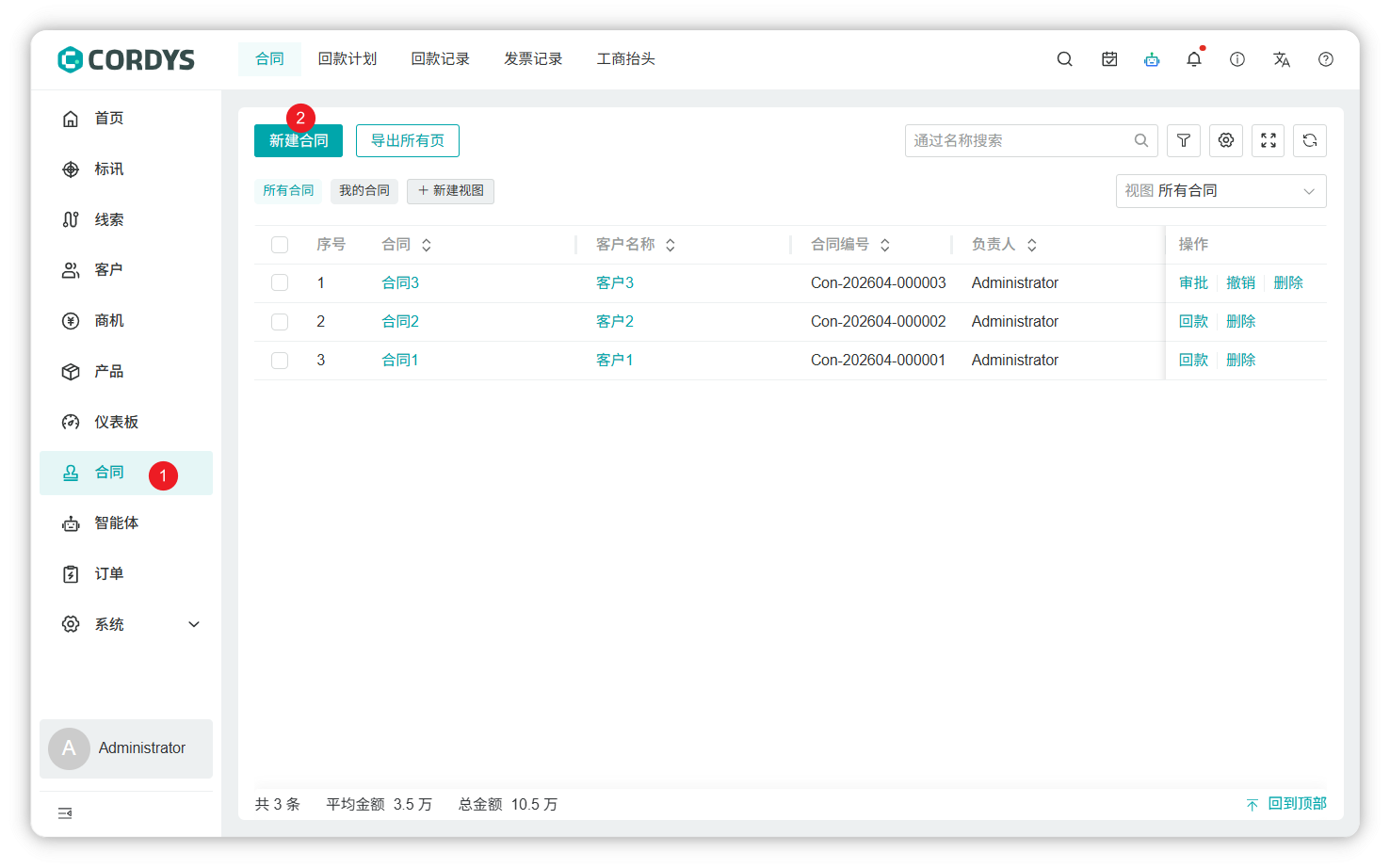Open the language switch icon

pyautogui.click(x=1282, y=59)
